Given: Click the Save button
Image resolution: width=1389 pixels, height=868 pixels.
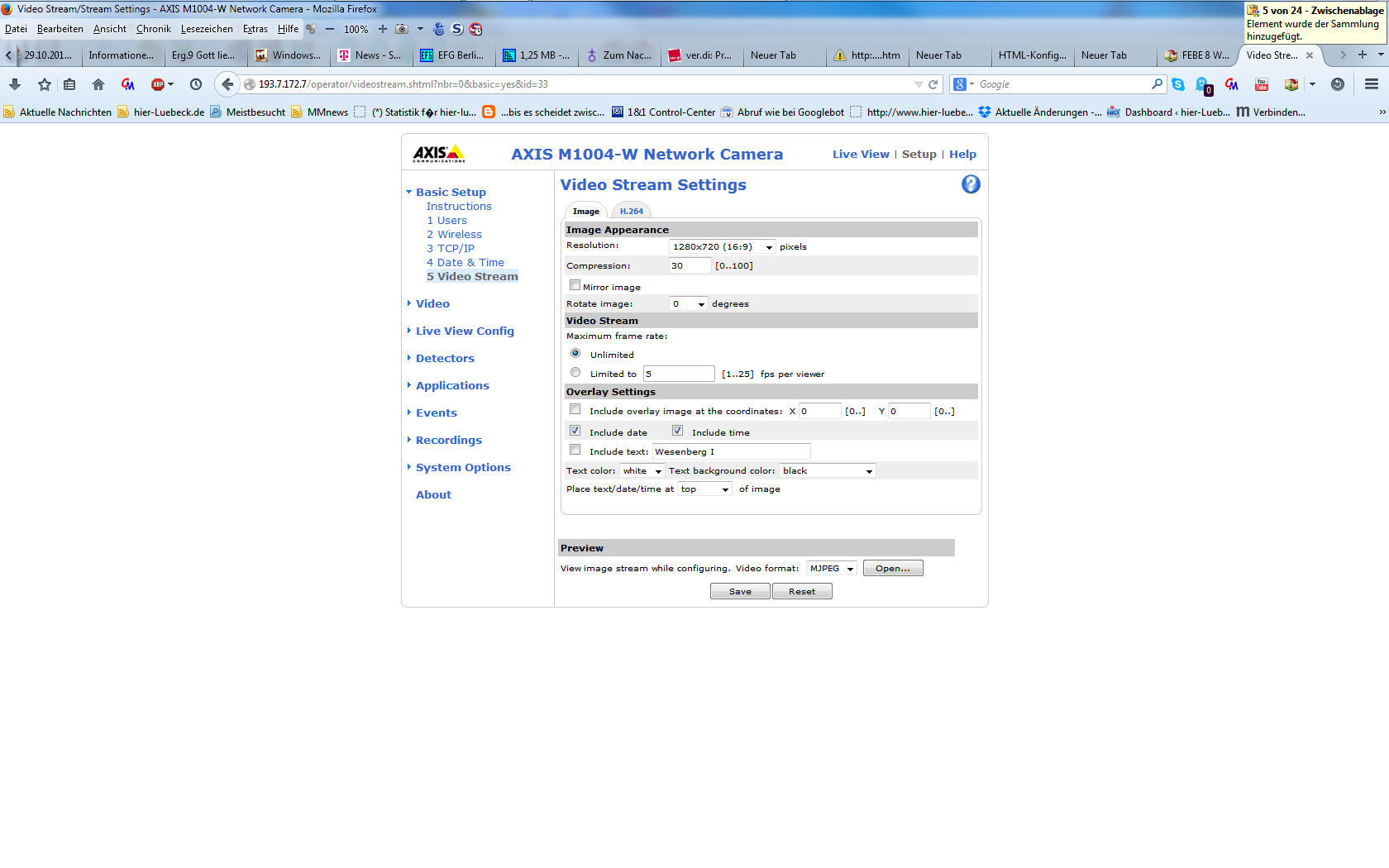Looking at the screenshot, I should pyautogui.click(x=740, y=591).
